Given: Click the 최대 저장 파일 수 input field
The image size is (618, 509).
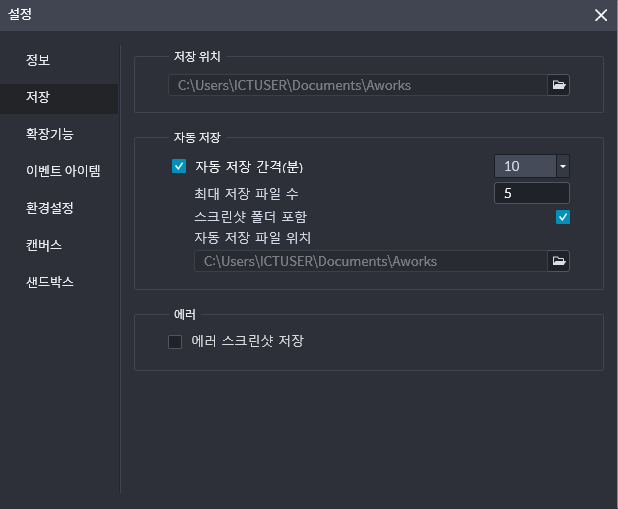Looking at the screenshot, I should coord(532,193).
